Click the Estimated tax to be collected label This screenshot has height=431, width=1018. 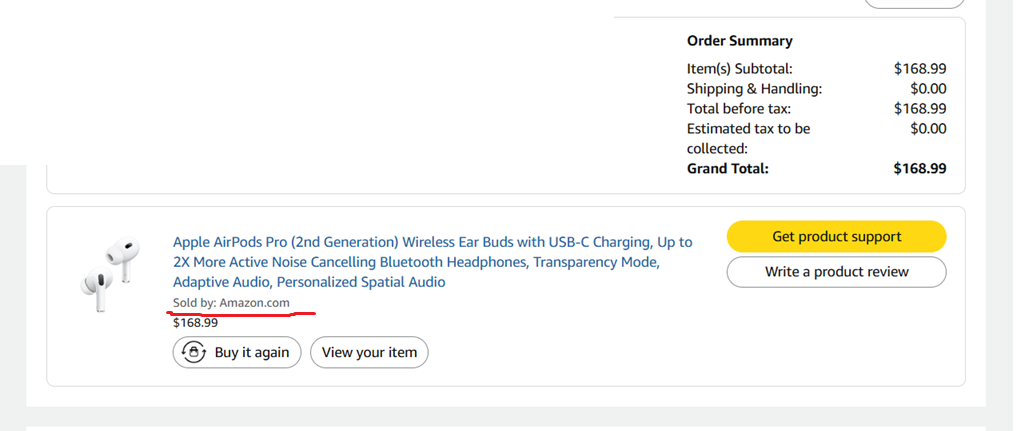[748, 138]
